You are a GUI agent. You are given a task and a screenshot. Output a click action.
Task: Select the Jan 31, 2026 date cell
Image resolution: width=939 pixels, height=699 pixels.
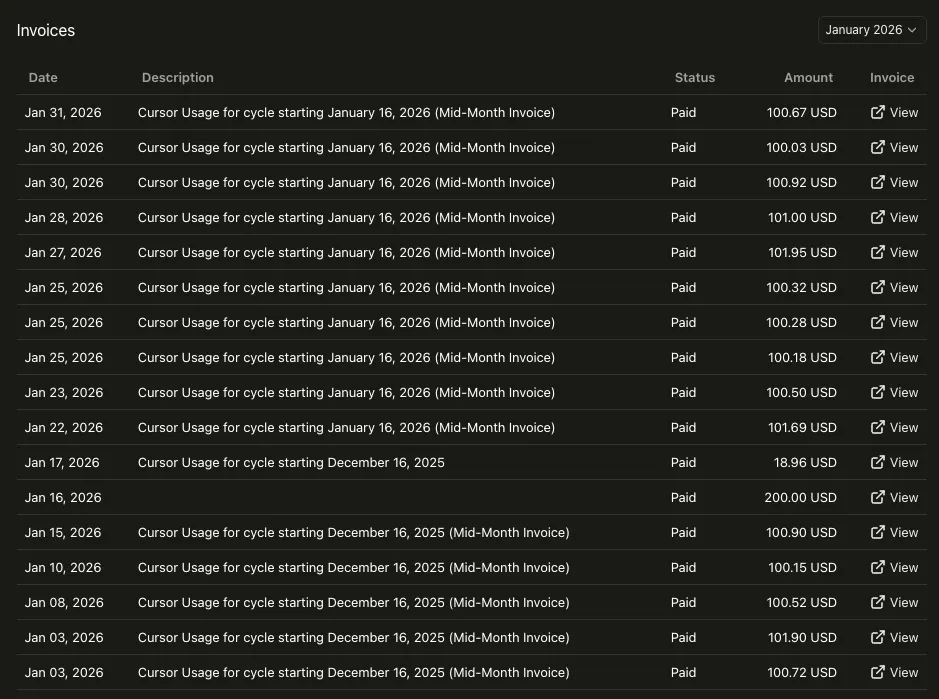point(63,113)
